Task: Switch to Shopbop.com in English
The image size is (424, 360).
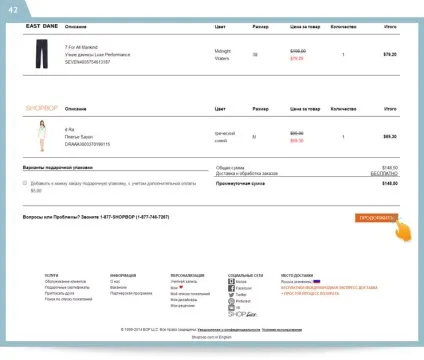Action: 211,337
